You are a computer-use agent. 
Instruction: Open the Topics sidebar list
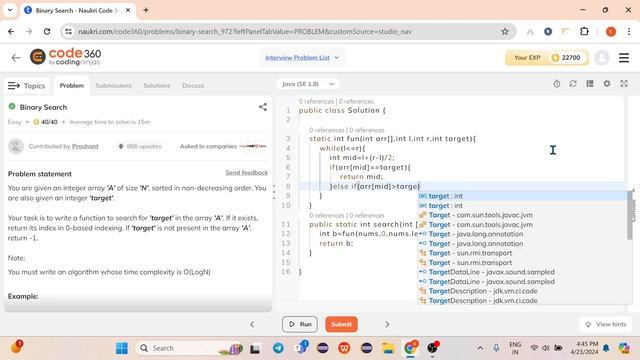27,86
